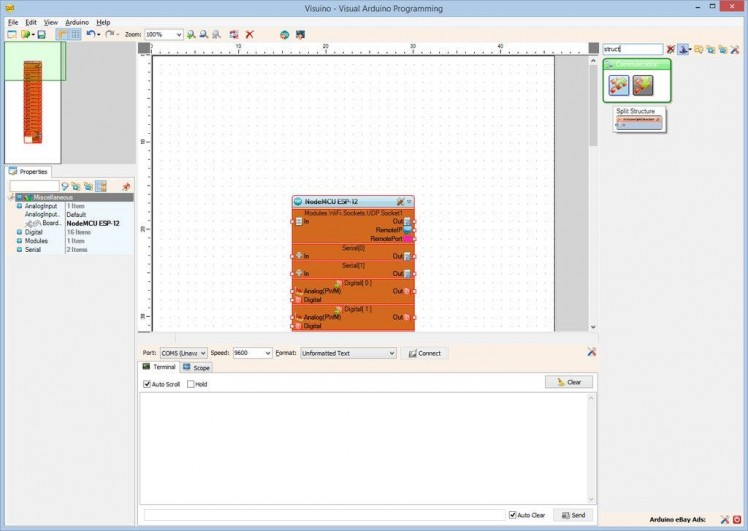Click the red X delete toolbar icon
This screenshot has height=531, width=748.
click(x=250, y=34)
